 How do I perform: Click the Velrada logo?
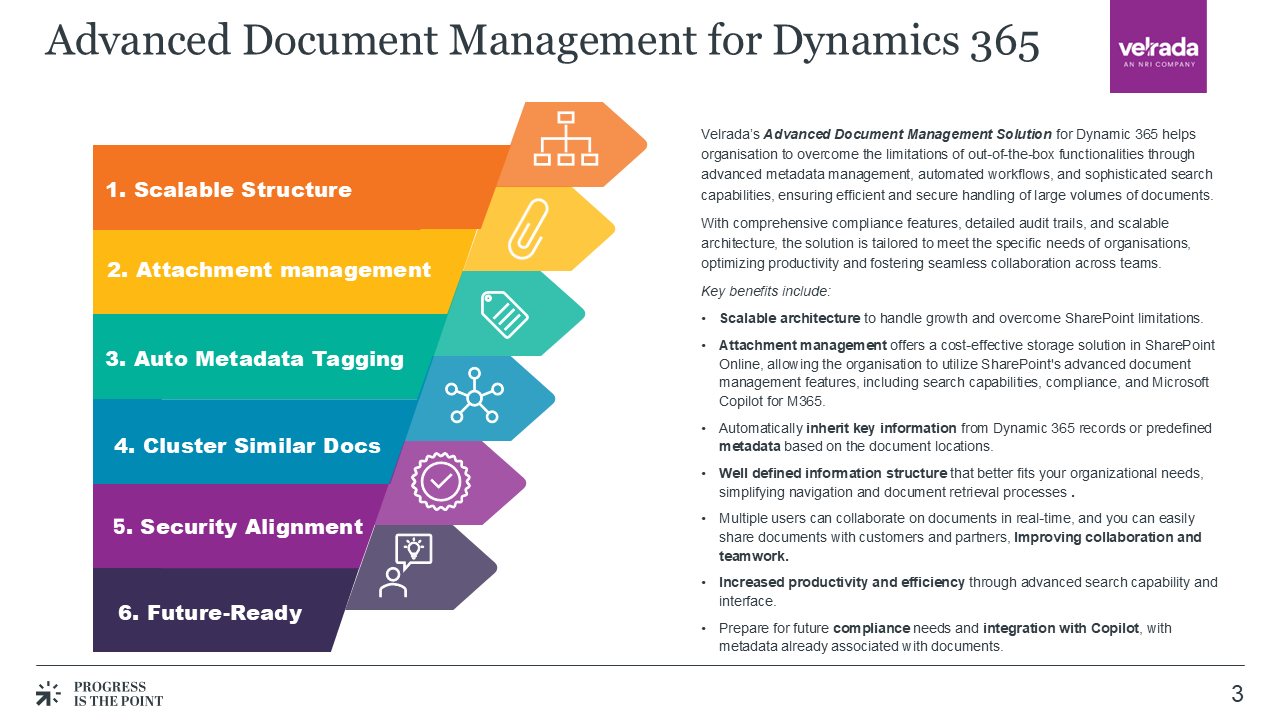coord(1158,47)
